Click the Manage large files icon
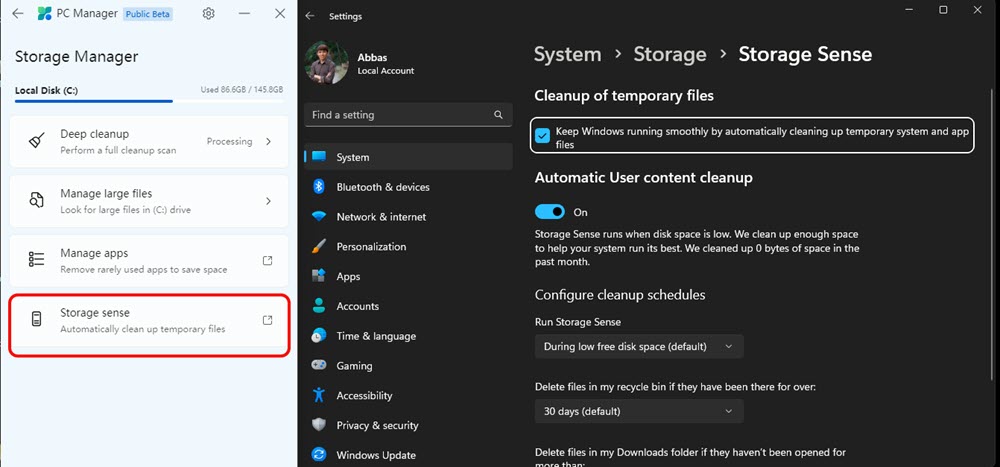 (x=36, y=200)
